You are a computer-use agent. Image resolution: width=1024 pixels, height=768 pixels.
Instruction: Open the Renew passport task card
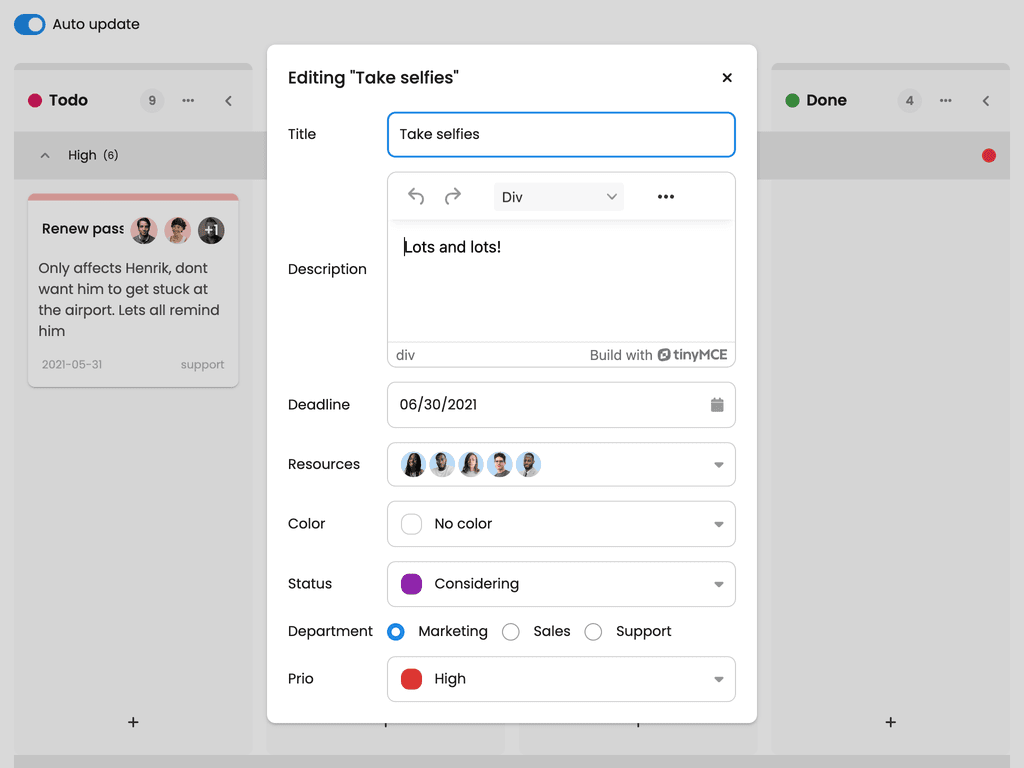(x=133, y=291)
